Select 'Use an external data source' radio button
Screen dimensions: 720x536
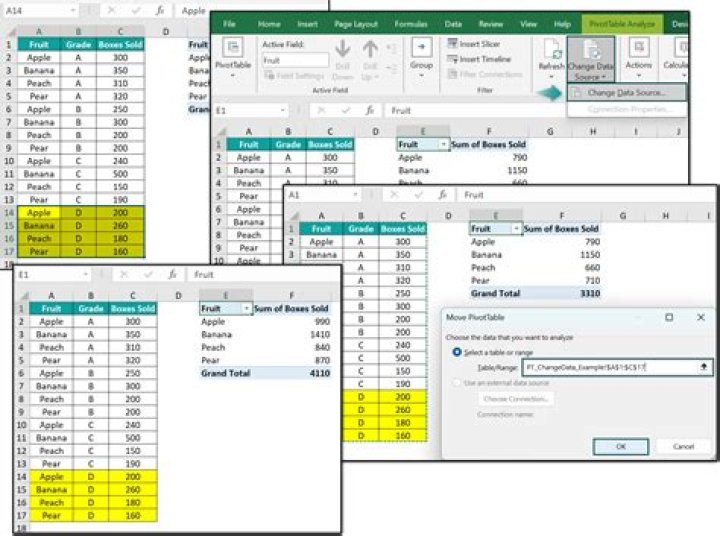458,383
